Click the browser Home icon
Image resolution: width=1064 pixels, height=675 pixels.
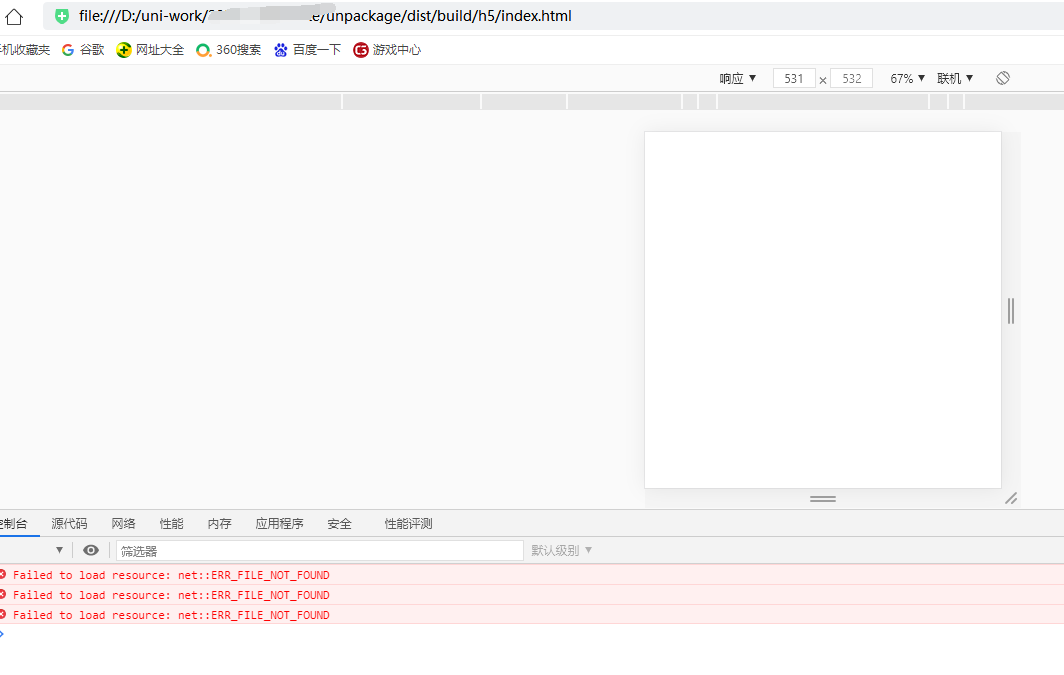(13, 15)
